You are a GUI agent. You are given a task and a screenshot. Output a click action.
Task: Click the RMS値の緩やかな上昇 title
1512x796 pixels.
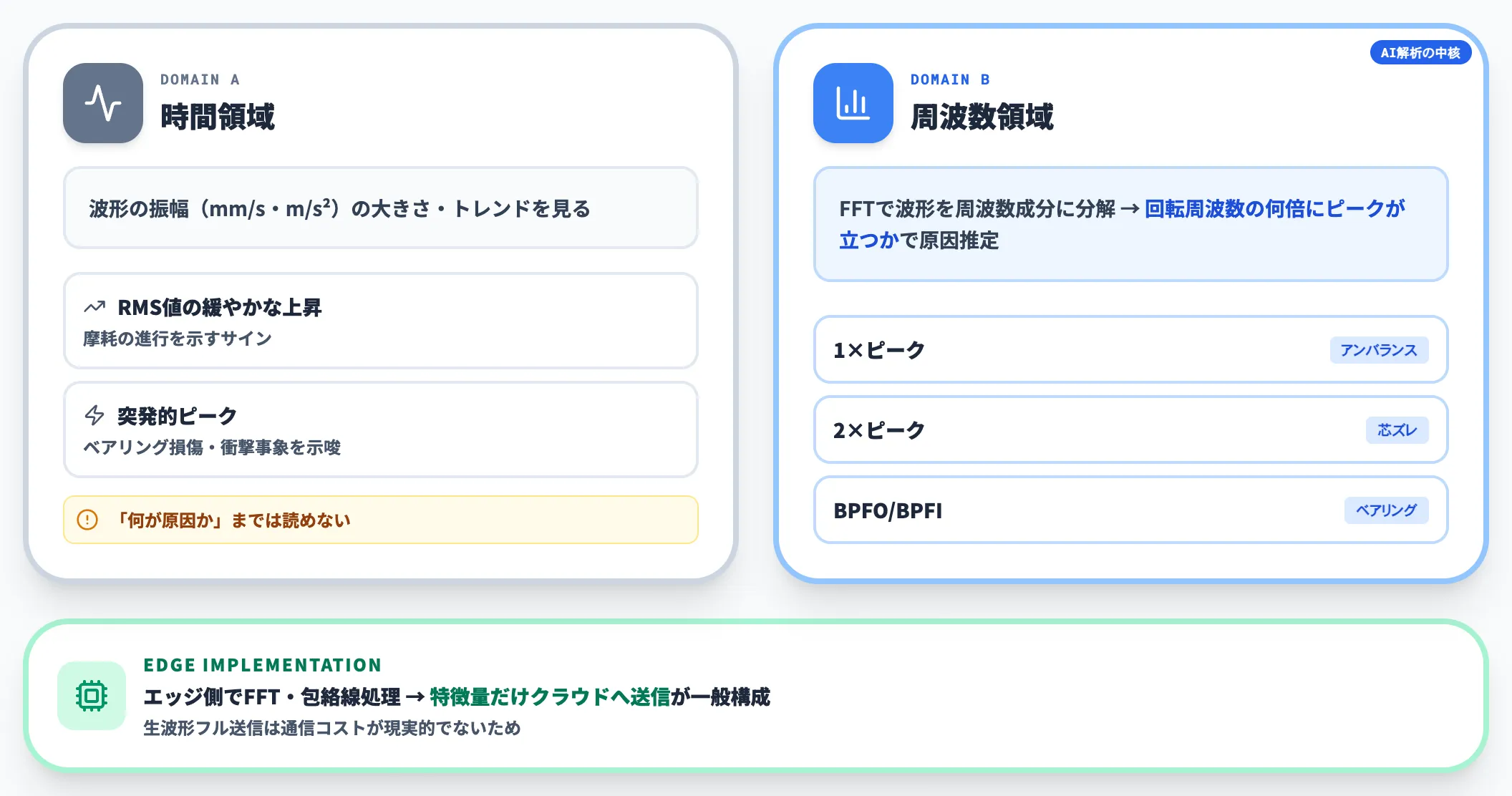(x=220, y=307)
